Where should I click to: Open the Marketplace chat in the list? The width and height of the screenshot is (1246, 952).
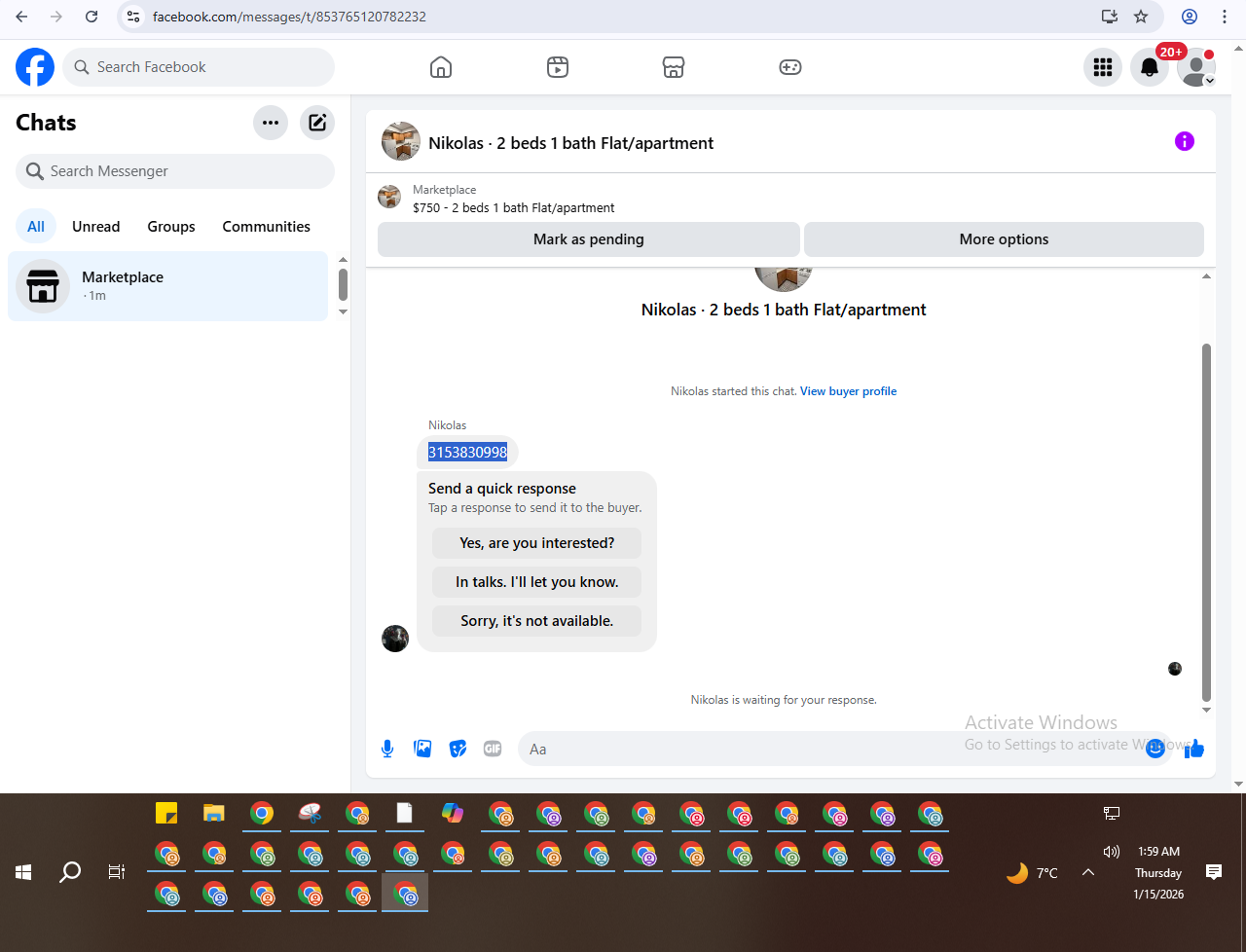[167, 286]
